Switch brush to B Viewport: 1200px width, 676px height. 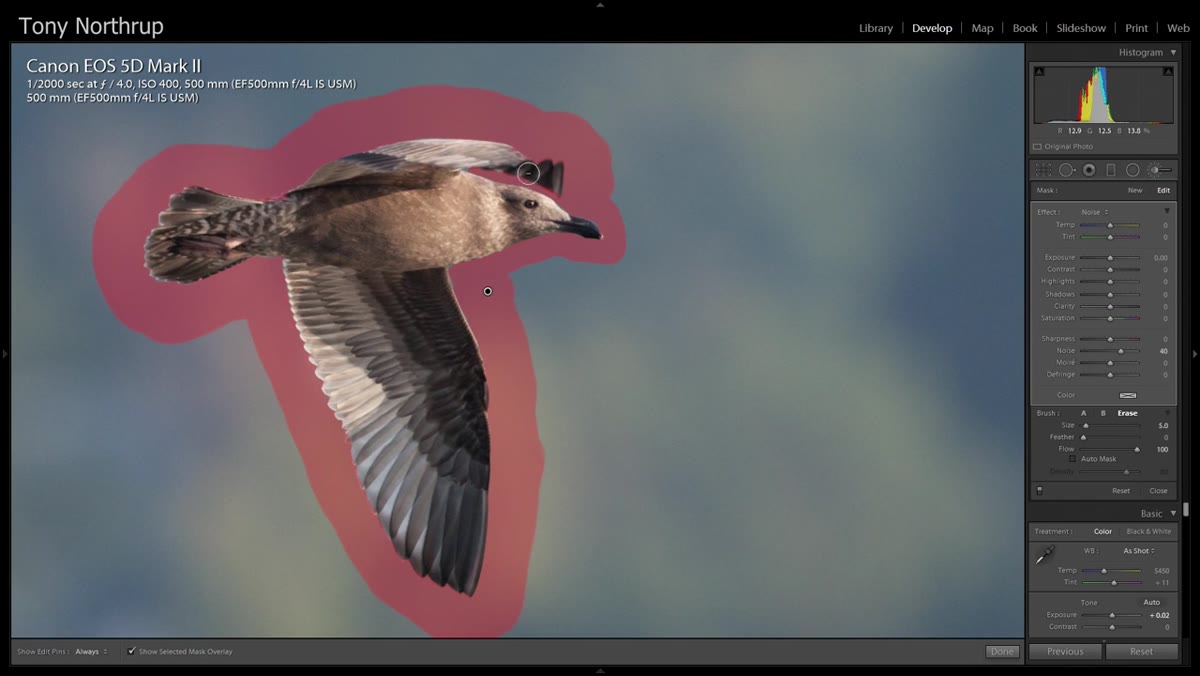tap(1103, 413)
